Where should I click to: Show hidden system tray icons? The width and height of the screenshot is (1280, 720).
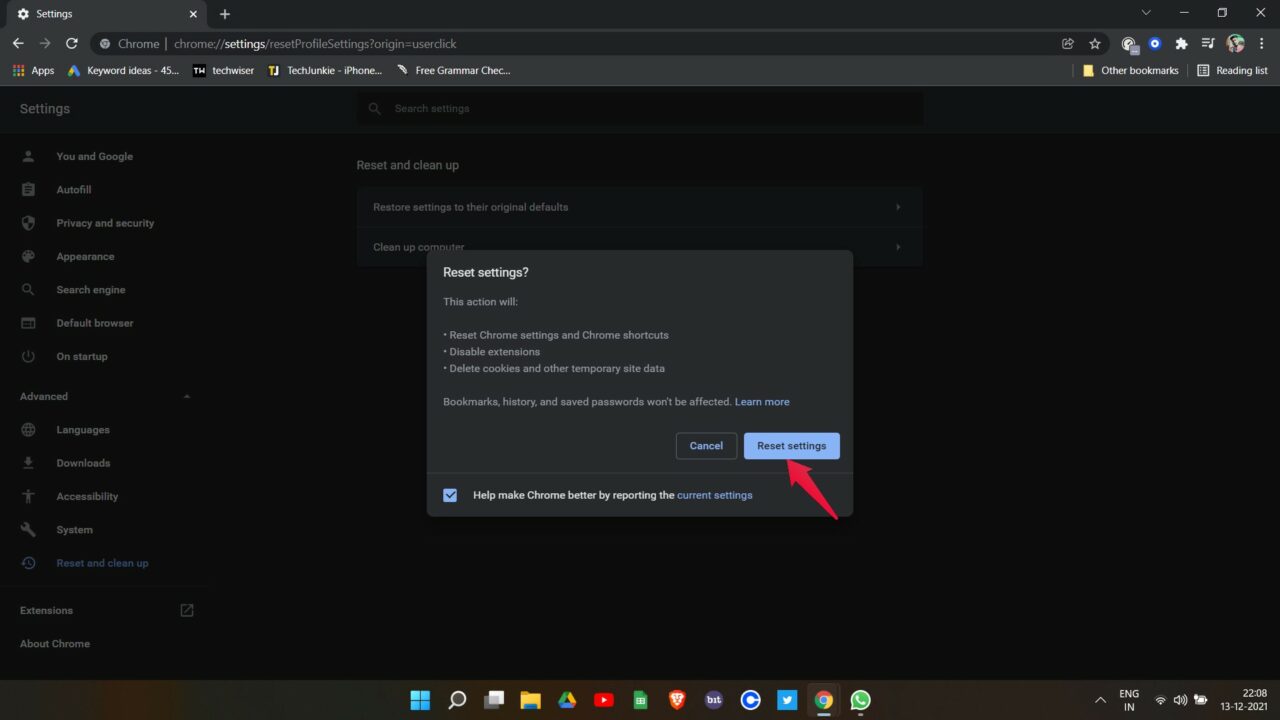pos(1100,700)
